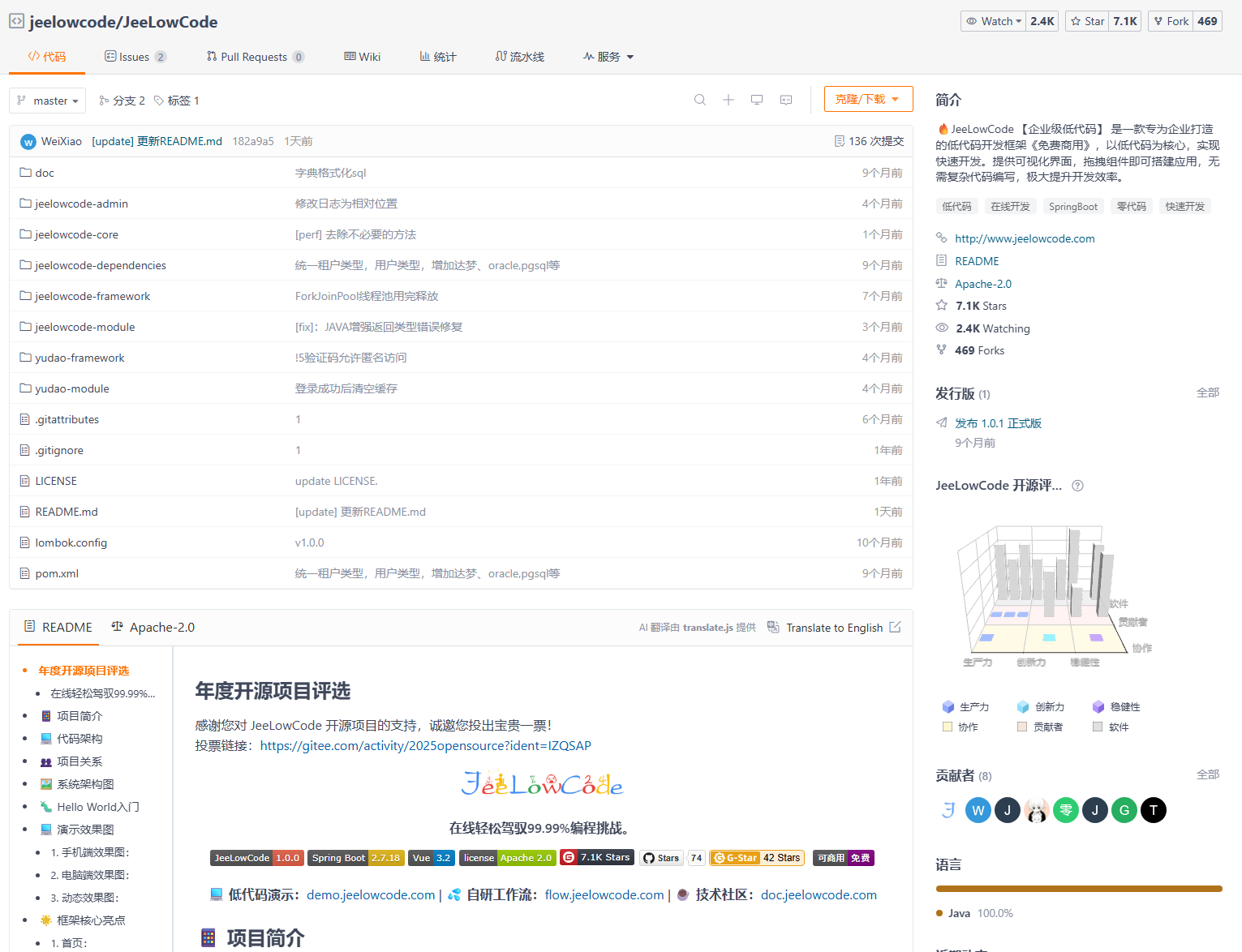This screenshot has width=1242, height=952.
Task: Click the external link icon after Translate to English
Action: click(x=896, y=627)
